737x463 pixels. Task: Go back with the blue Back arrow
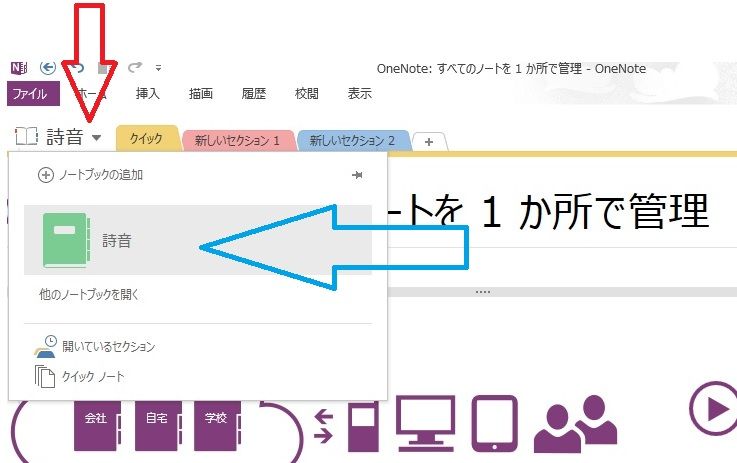click(47, 68)
